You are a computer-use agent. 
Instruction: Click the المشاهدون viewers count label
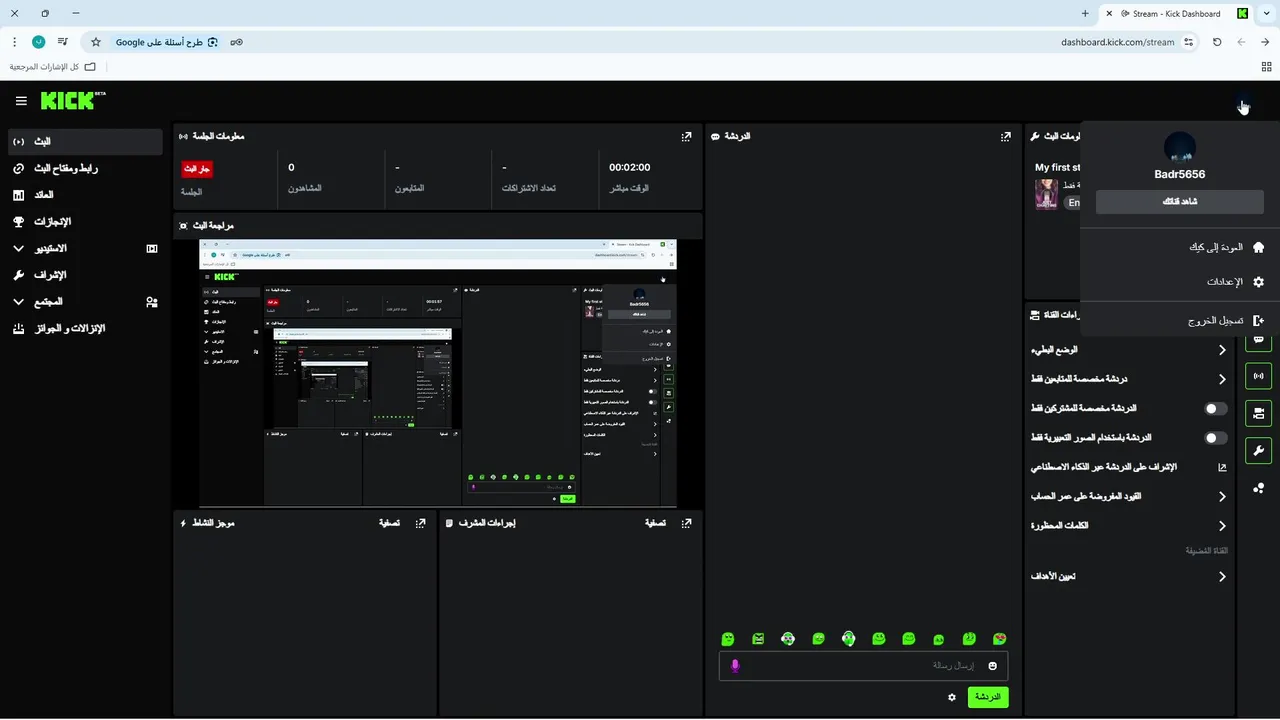305,189
